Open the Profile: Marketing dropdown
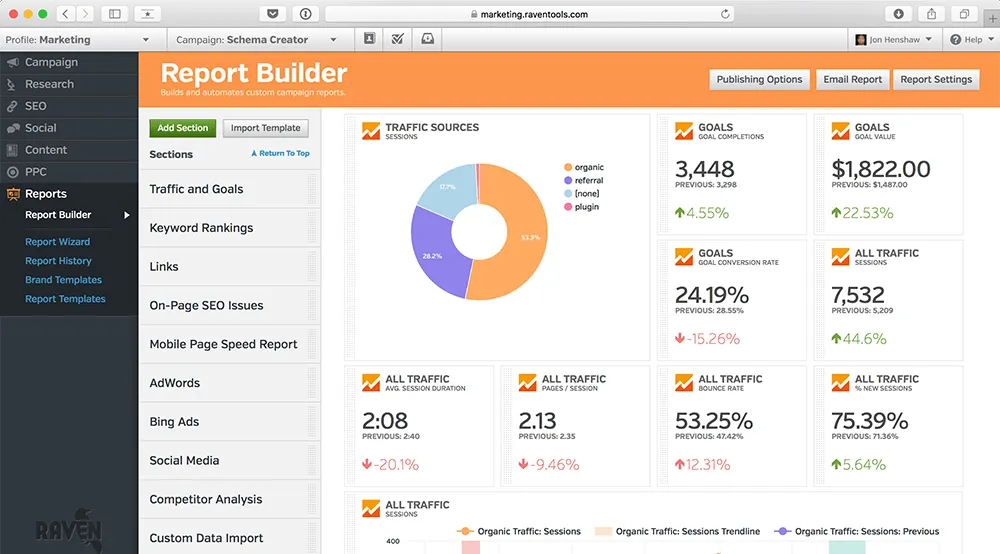1000x554 pixels. point(78,40)
